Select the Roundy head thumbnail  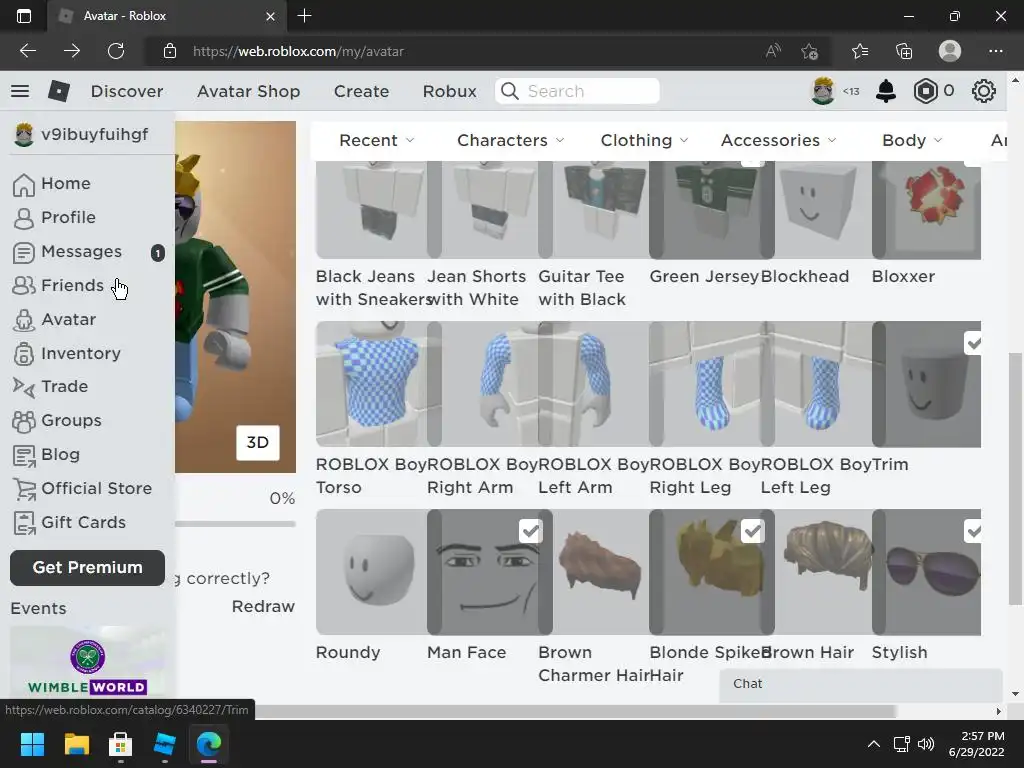371,571
